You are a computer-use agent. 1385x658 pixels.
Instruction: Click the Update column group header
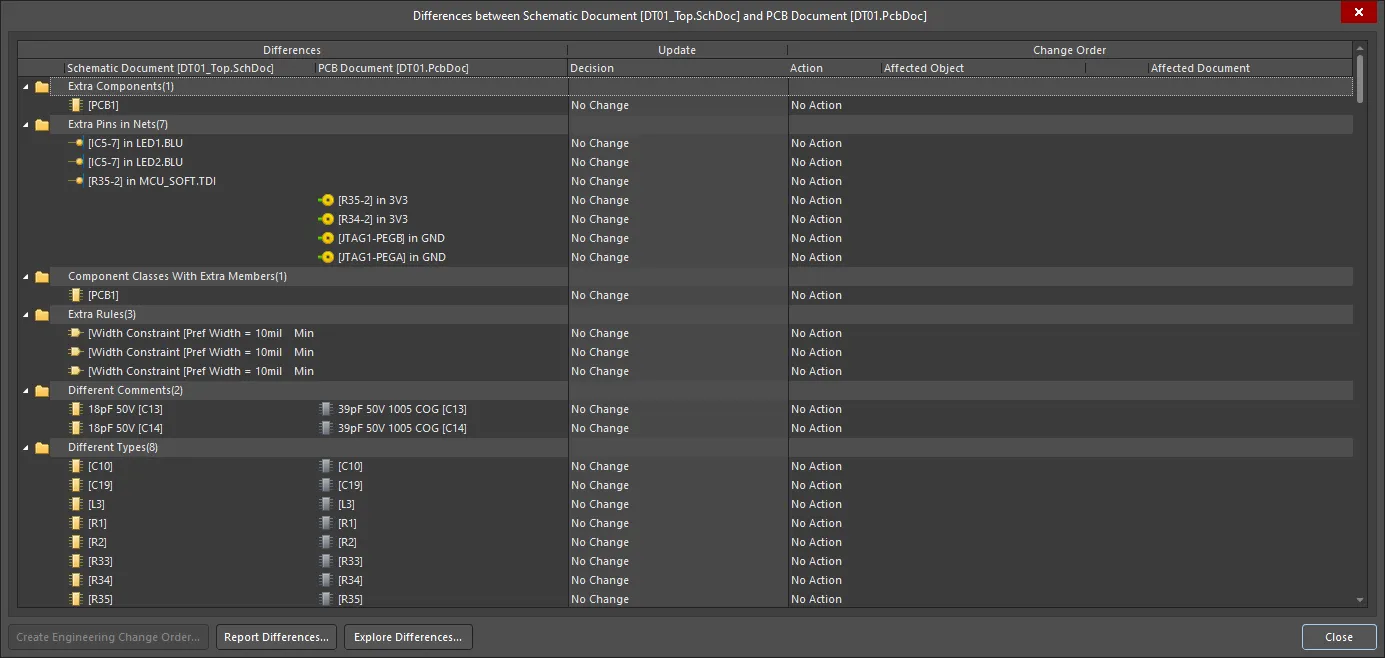pos(677,50)
